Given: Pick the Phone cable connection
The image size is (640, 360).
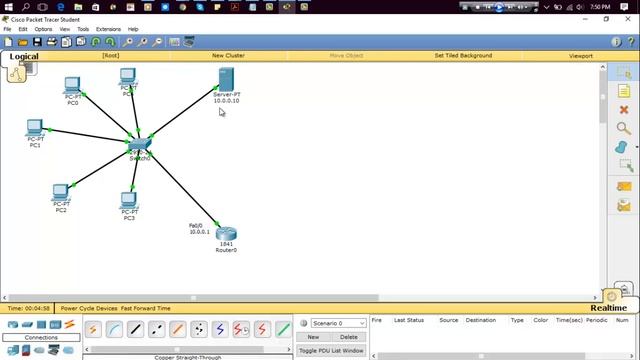Looking at the screenshot, I should (199, 329).
